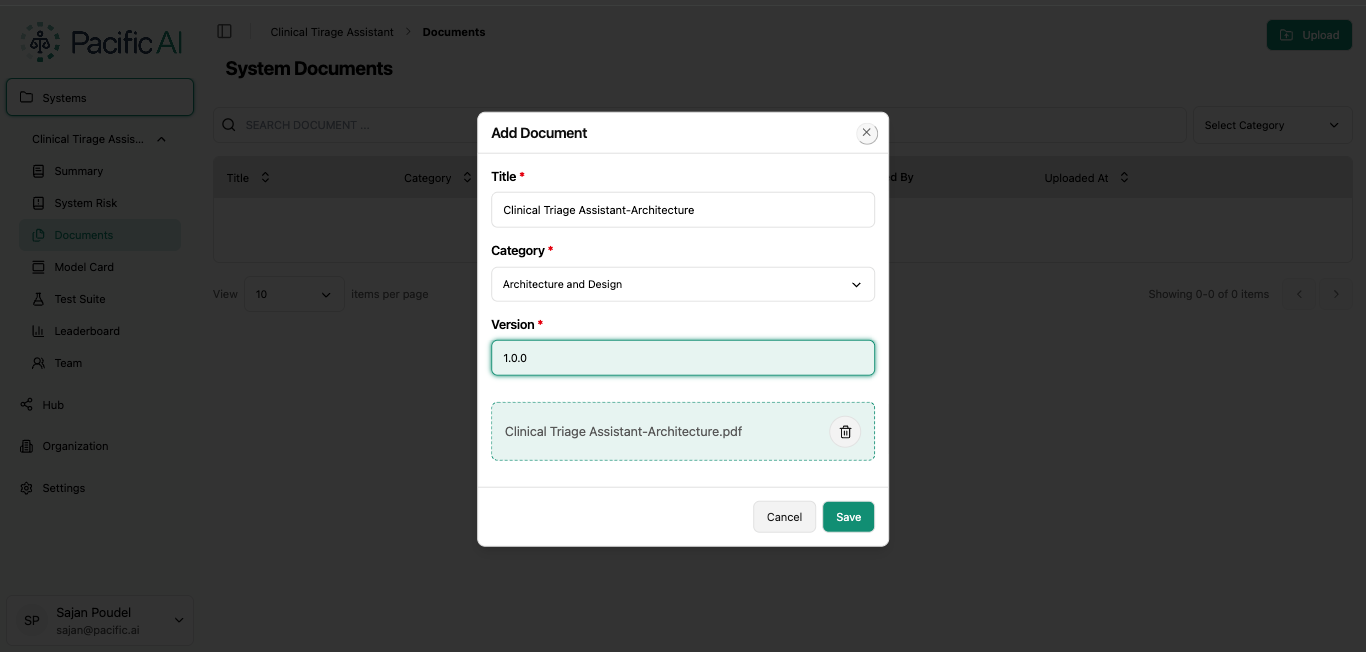Select the Documents breadcrumb item
The image size is (1366, 652).
point(453,31)
